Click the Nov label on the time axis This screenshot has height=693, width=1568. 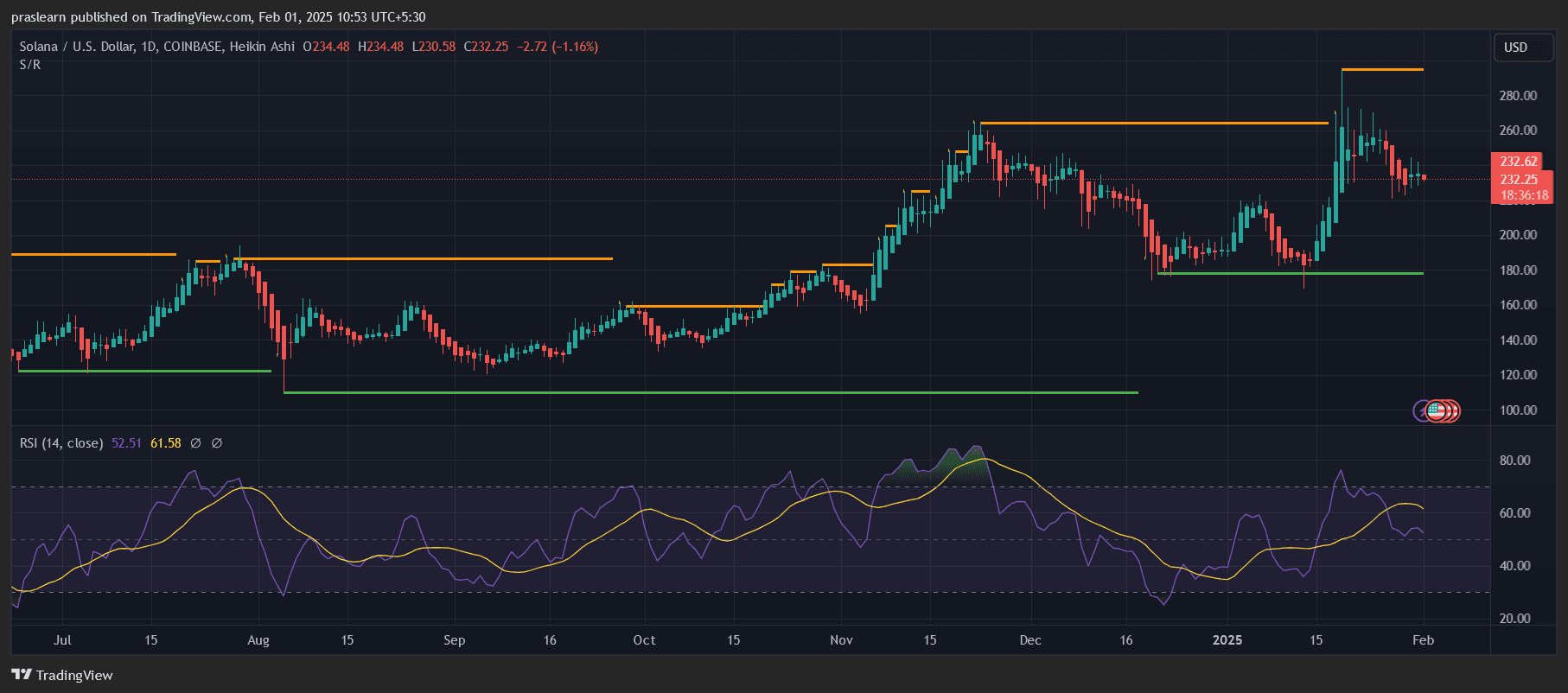pyautogui.click(x=841, y=640)
